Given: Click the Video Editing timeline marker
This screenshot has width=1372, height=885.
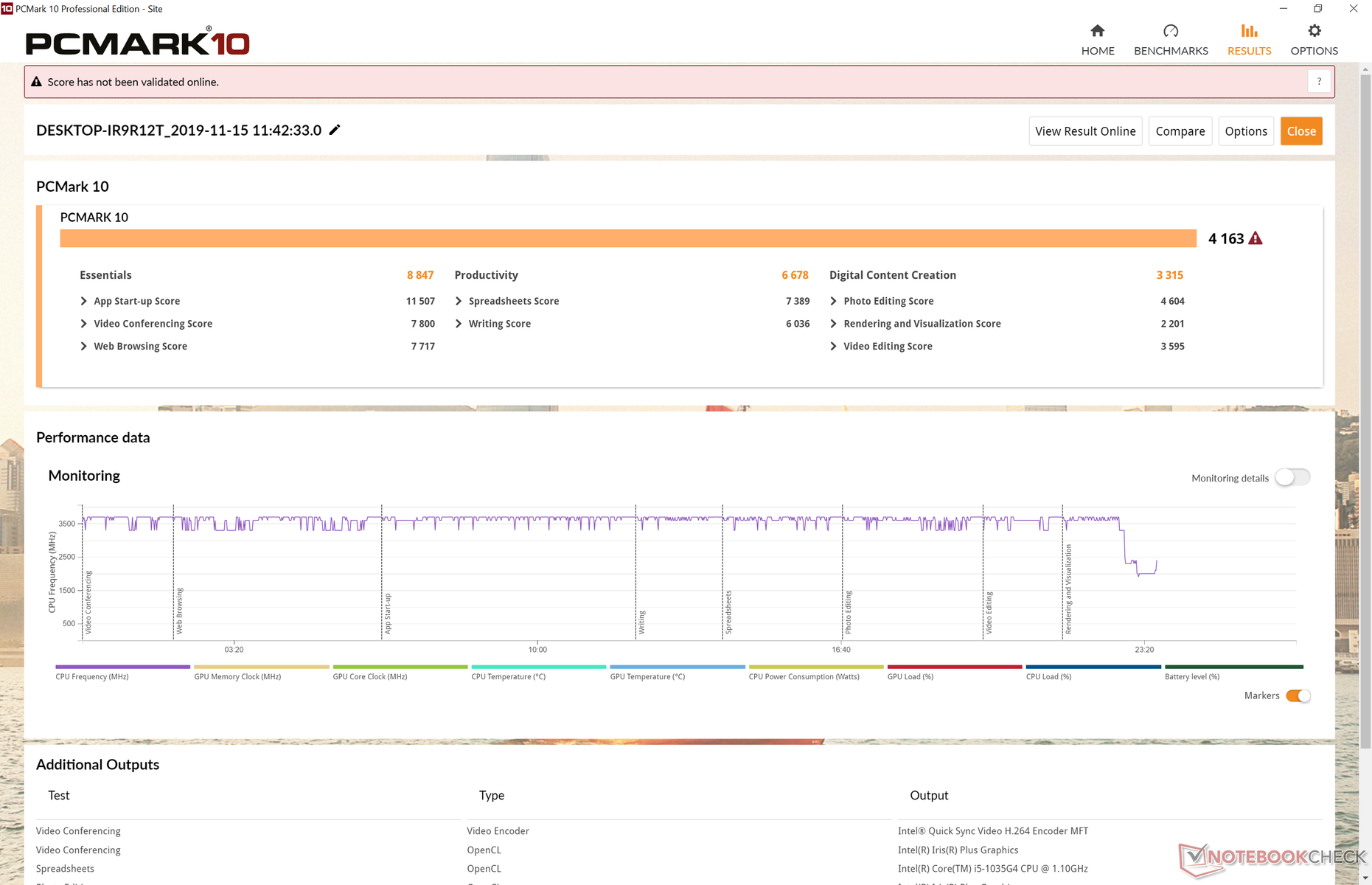Looking at the screenshot, I should 989,613.
